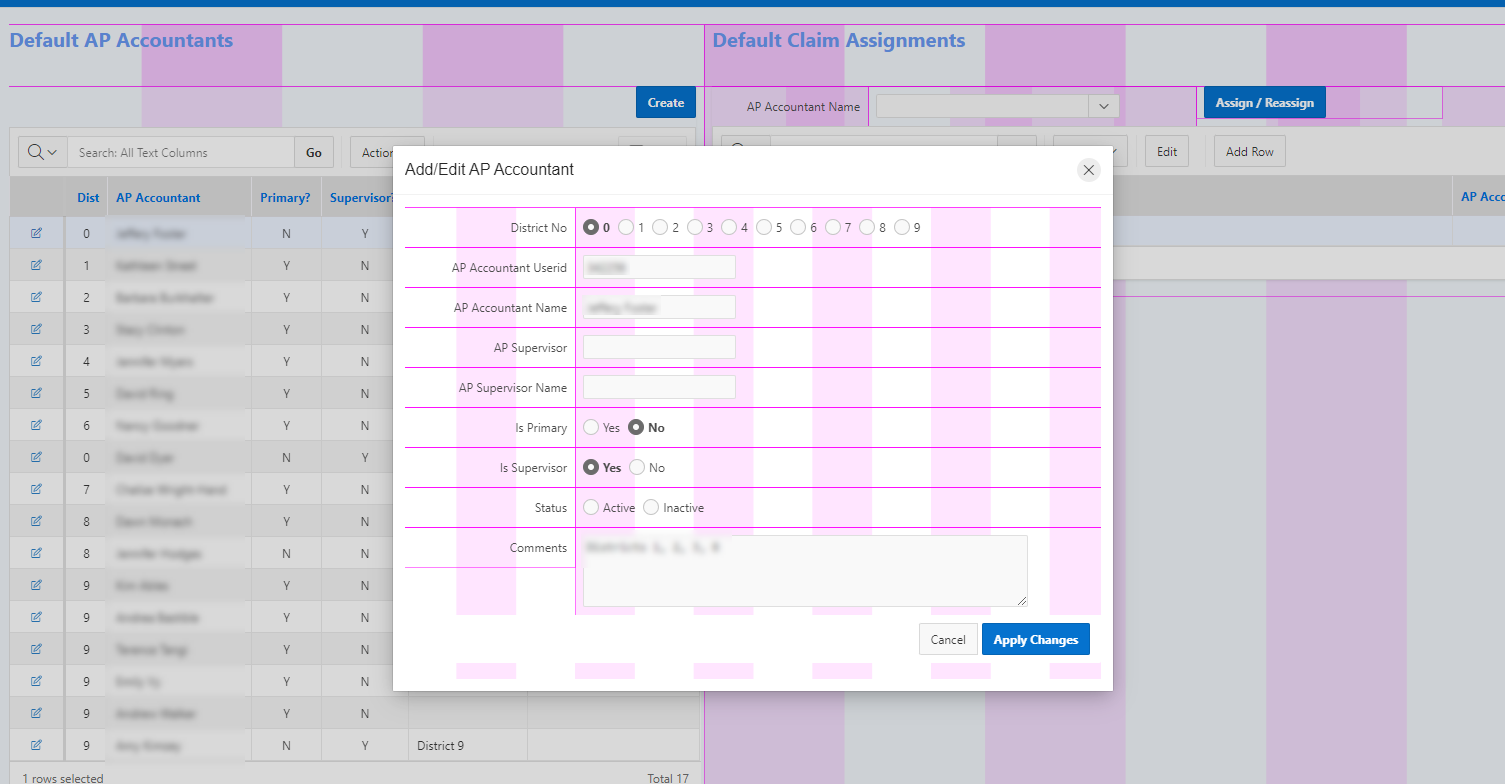
Task: Set Is Supervisor to No
Action: pos(637,468)
